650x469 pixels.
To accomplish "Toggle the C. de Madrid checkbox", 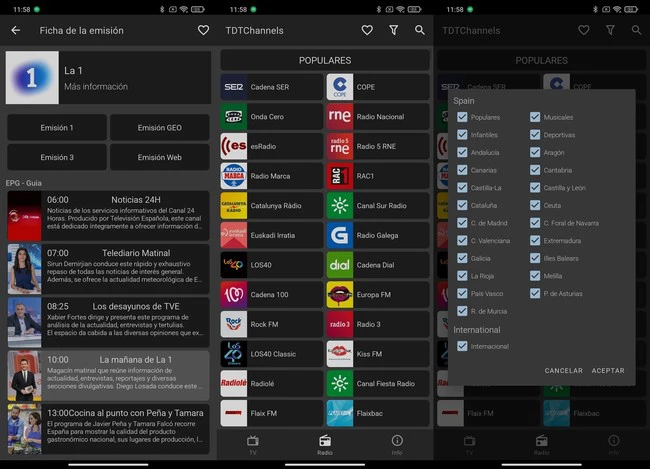I will 462,223.
